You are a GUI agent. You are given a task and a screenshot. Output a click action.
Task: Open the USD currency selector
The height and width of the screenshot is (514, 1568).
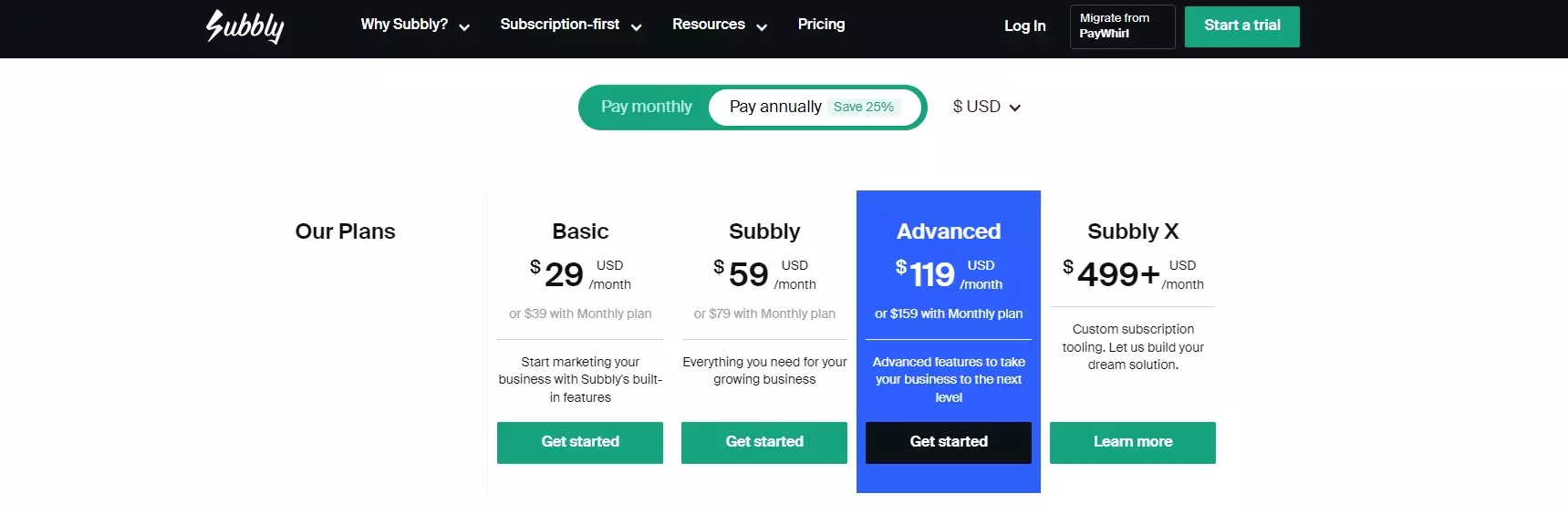coord(986,107)
